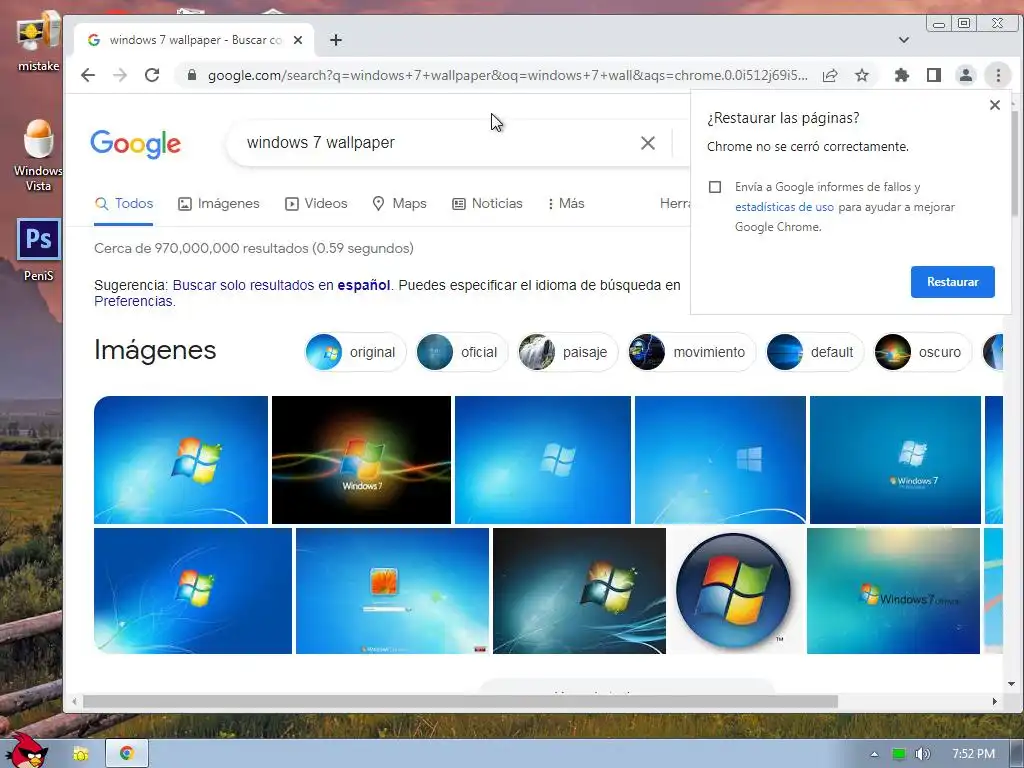Screen dimensions: 1024x768
Task: Click the horizontal scrollbar thumb
Action: 460,701
